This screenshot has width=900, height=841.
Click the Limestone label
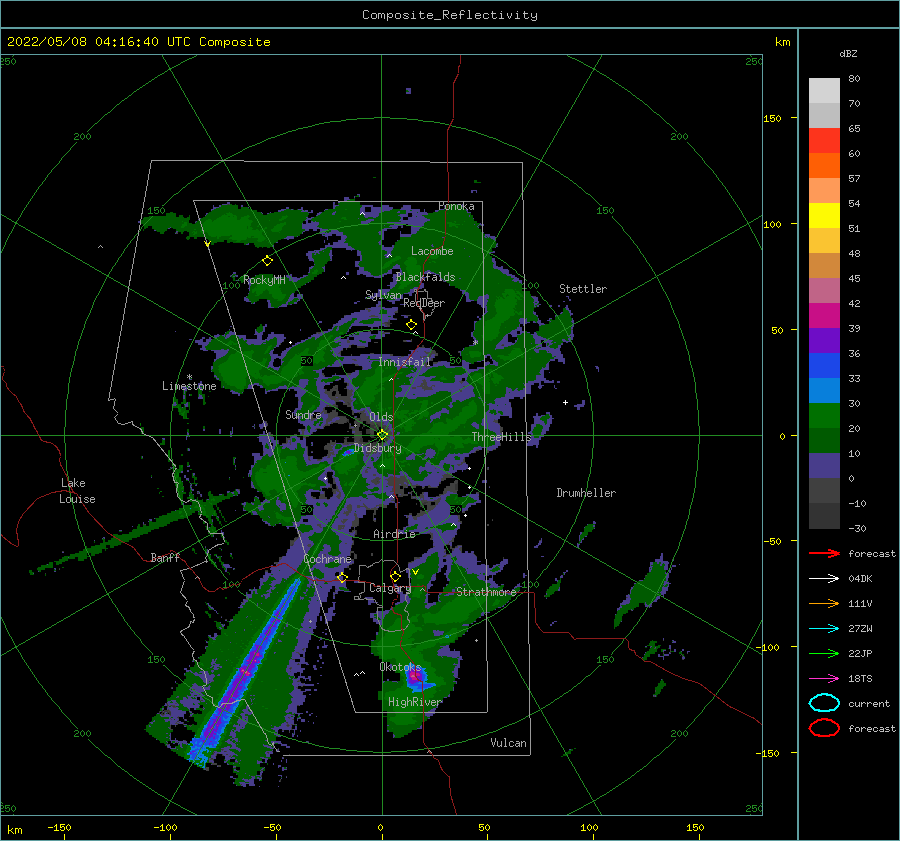[189, 386]
